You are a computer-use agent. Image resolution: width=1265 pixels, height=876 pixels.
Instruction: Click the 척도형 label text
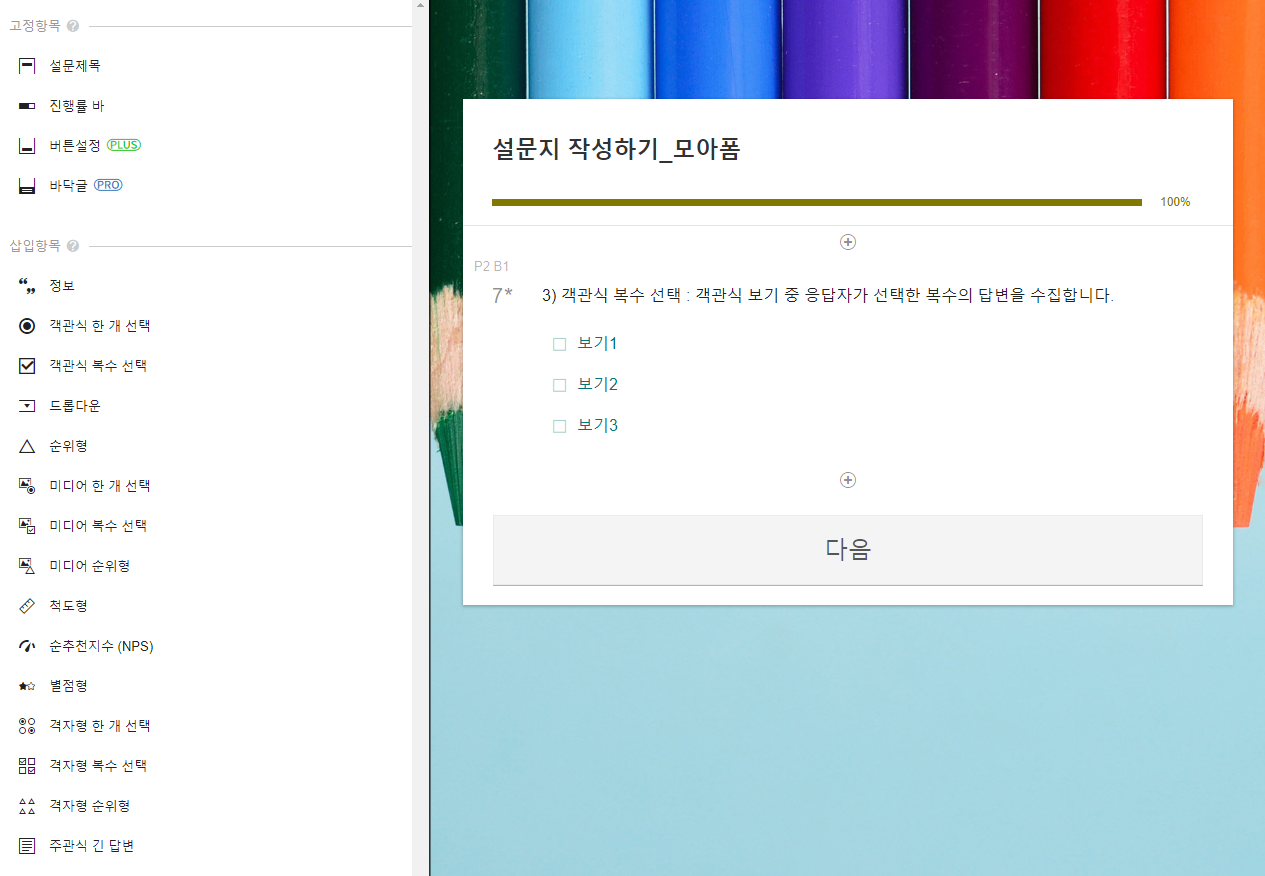69,606
